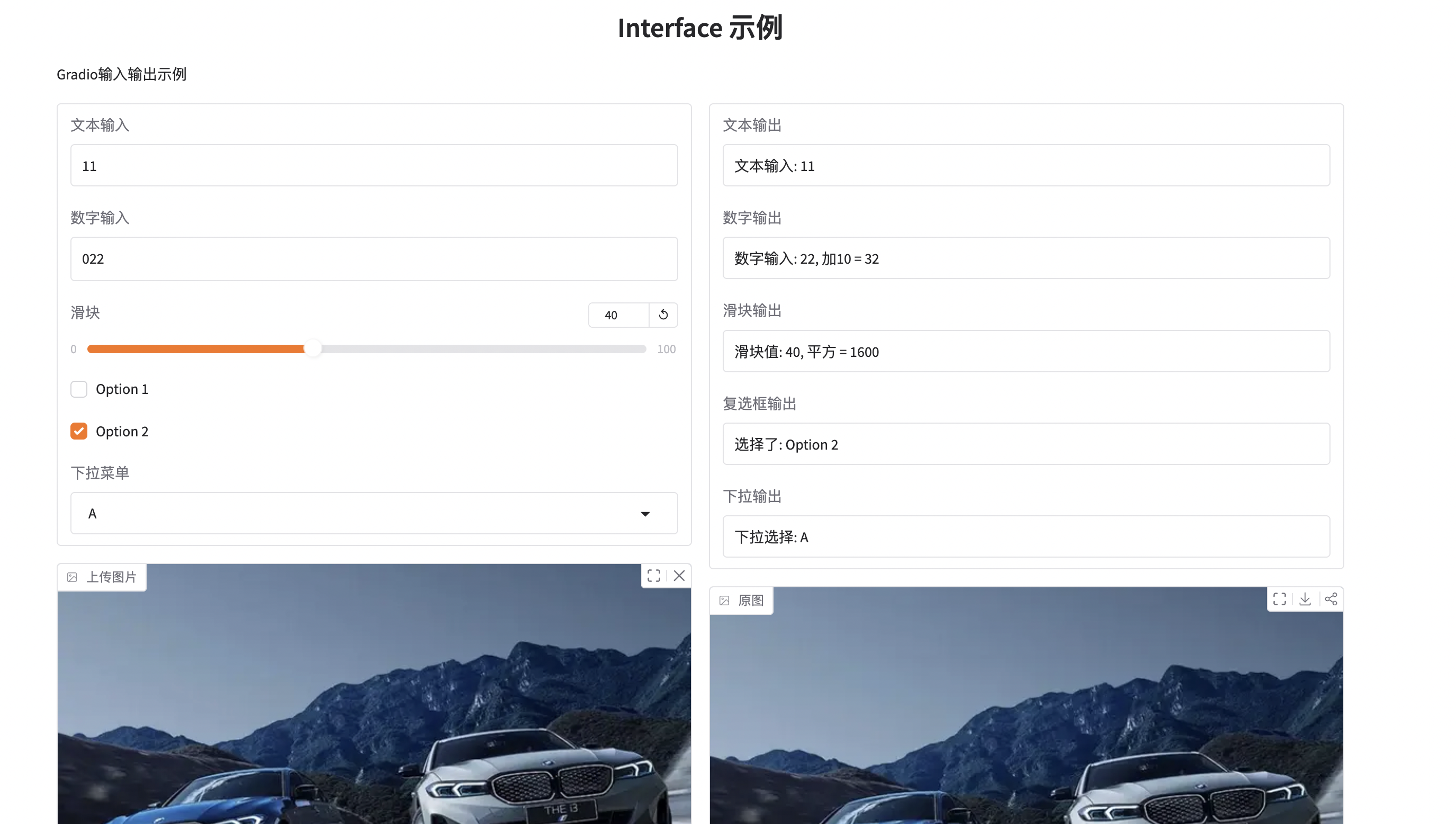Click the 复选框输出 result box
1456x824 pixels.
point(1026,444)
